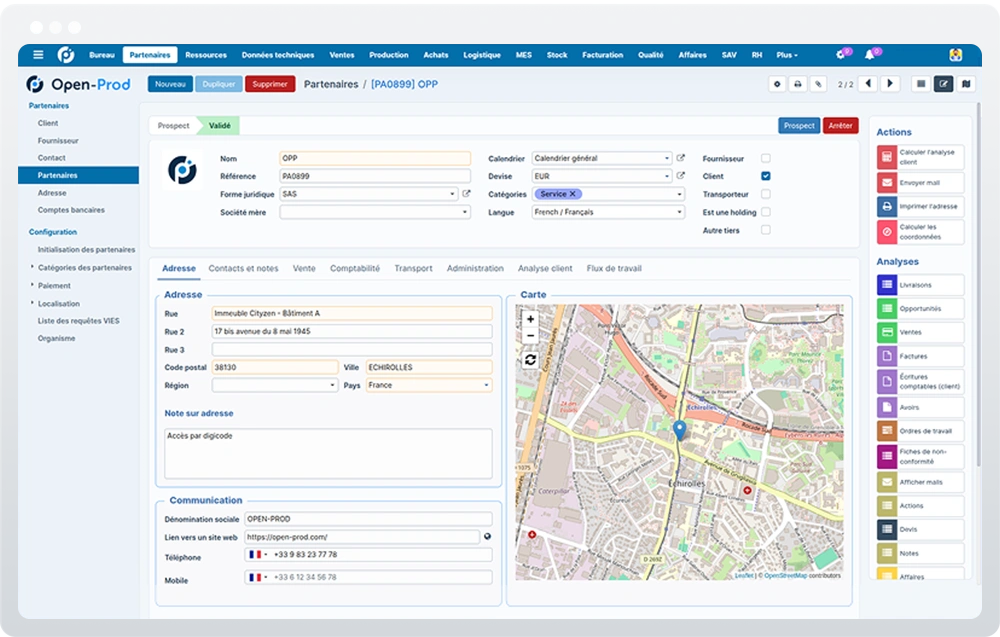Switch to list view icon
The width and height of the screenshot is (1000, 637).
coord(921,84)
